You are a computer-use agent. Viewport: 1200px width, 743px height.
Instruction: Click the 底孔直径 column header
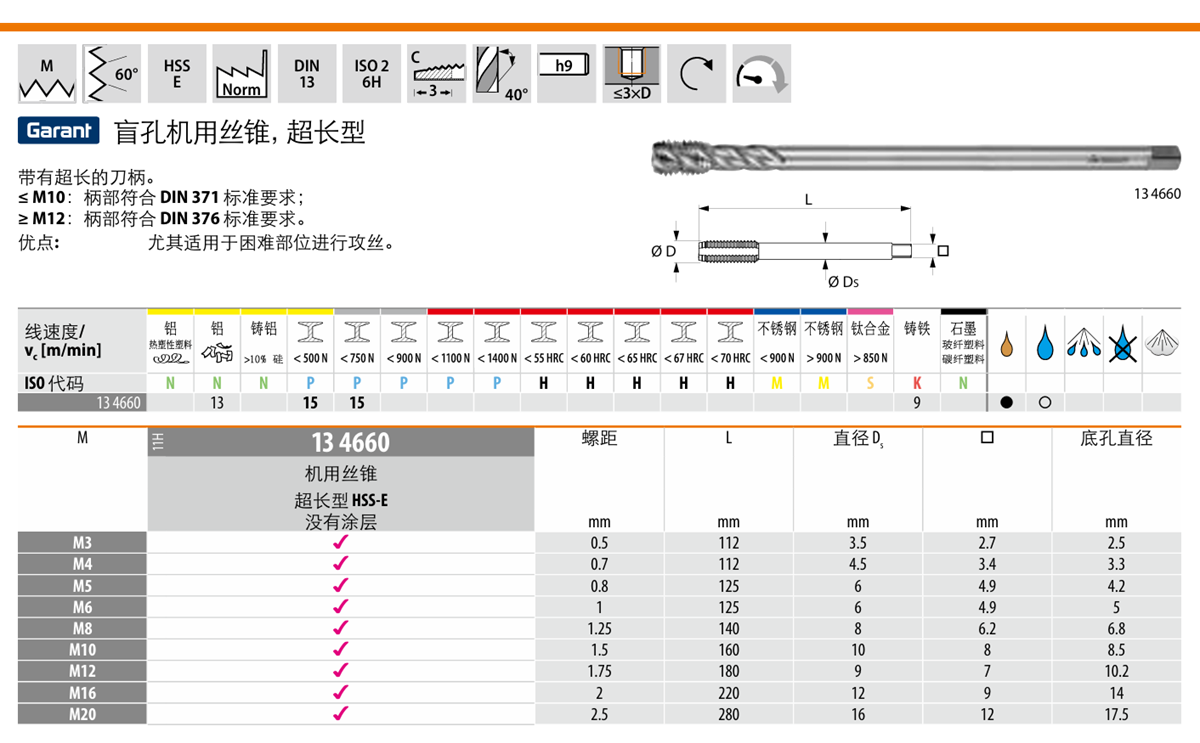pyautogui.click(x=1117, y=439)
